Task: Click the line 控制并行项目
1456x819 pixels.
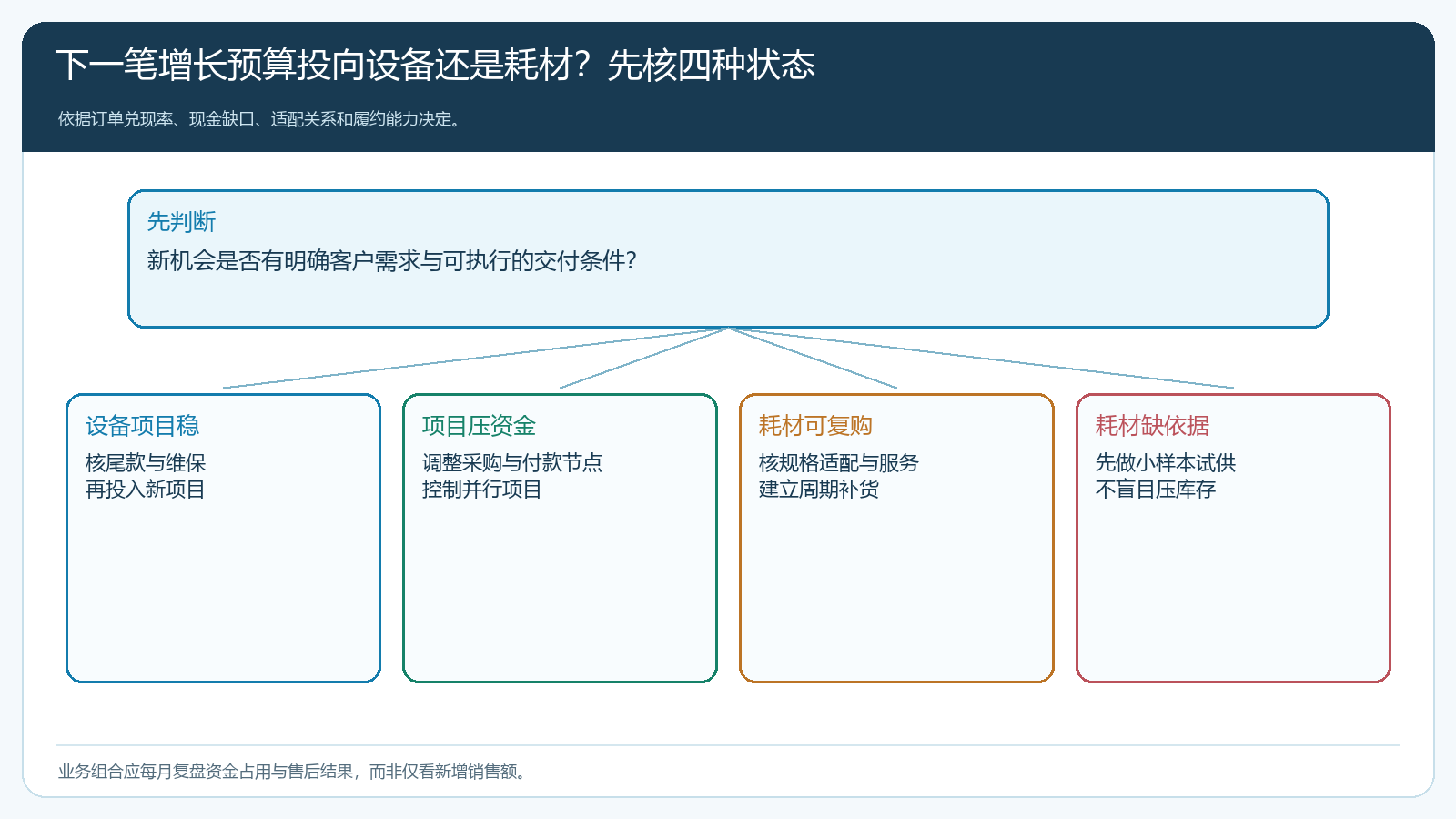Action: [482, 489]
